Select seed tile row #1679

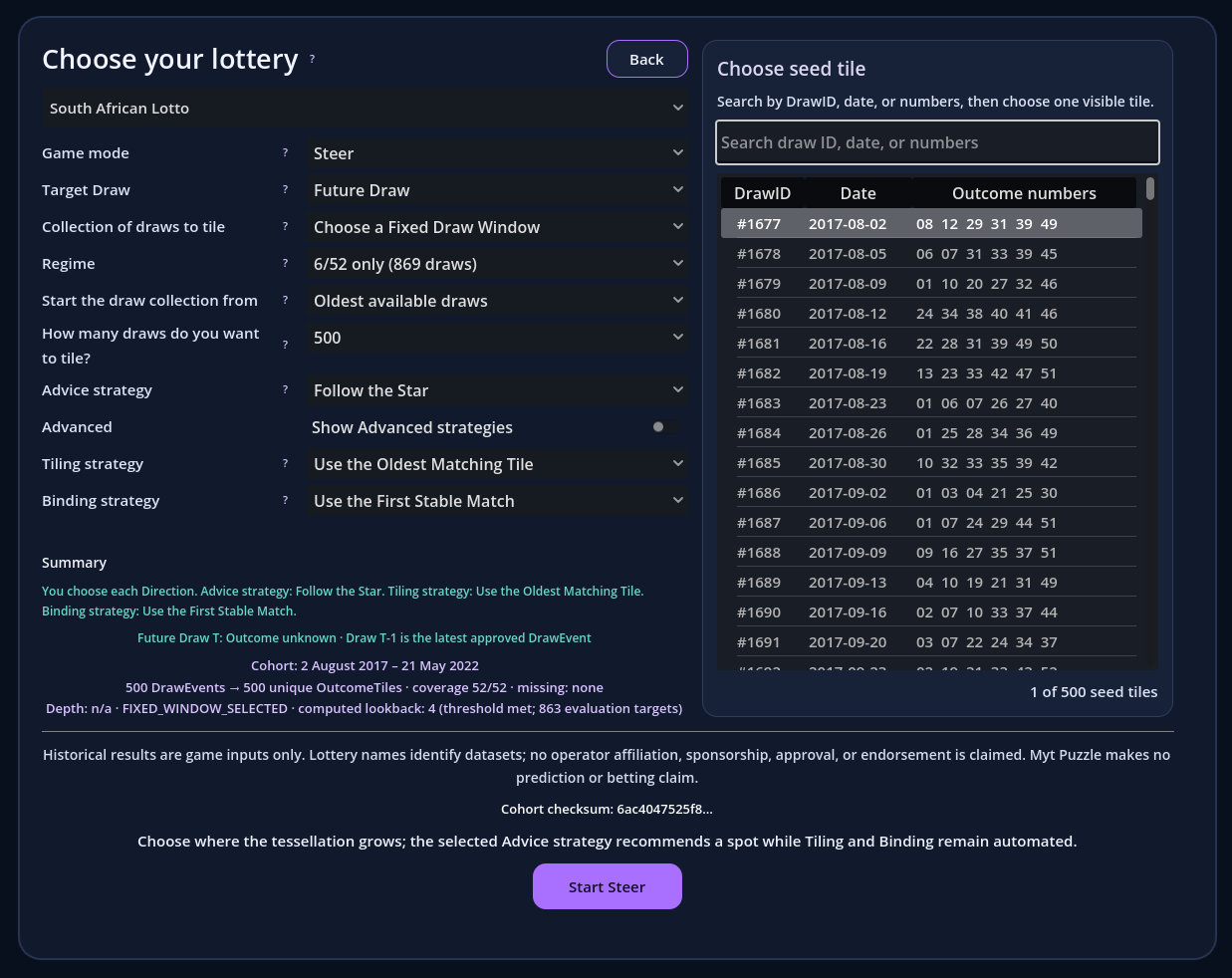coord(929,284)
